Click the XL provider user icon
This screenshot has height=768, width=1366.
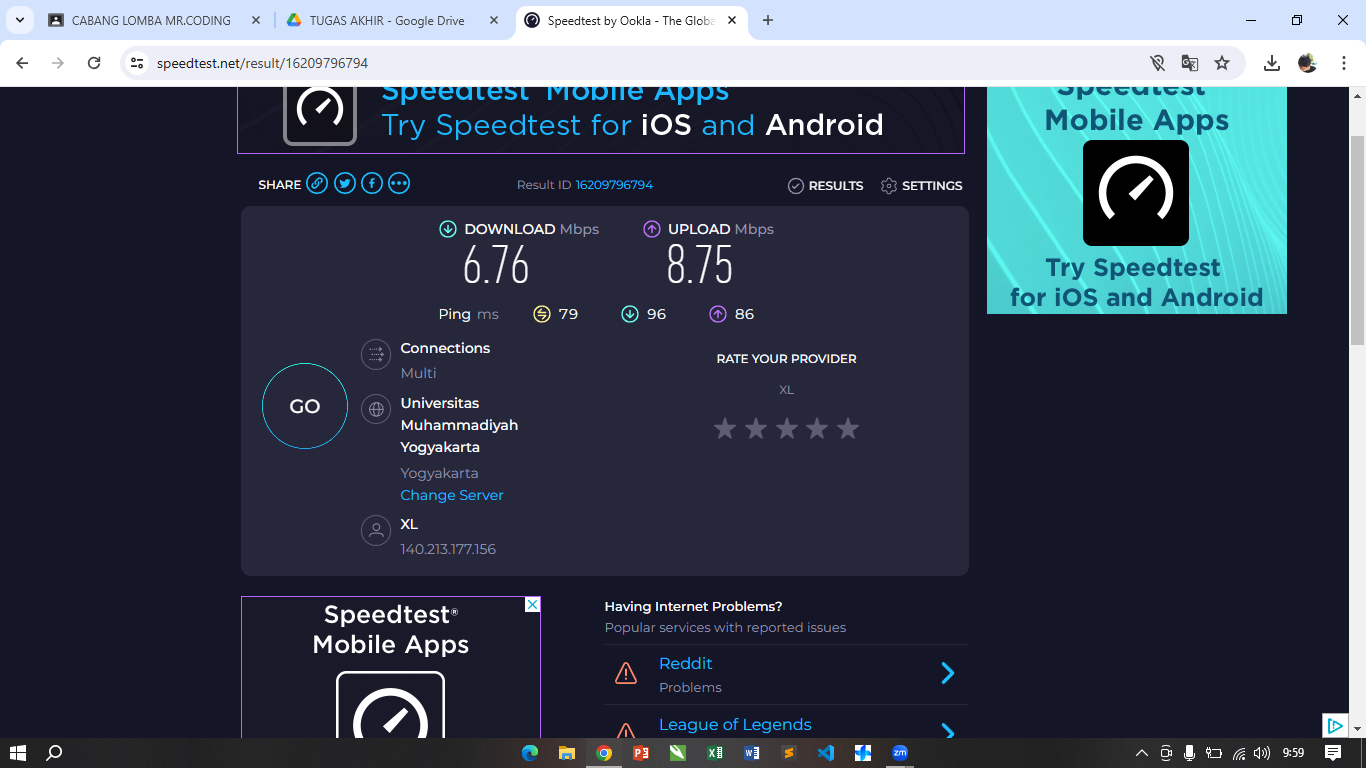pos(376,530)
